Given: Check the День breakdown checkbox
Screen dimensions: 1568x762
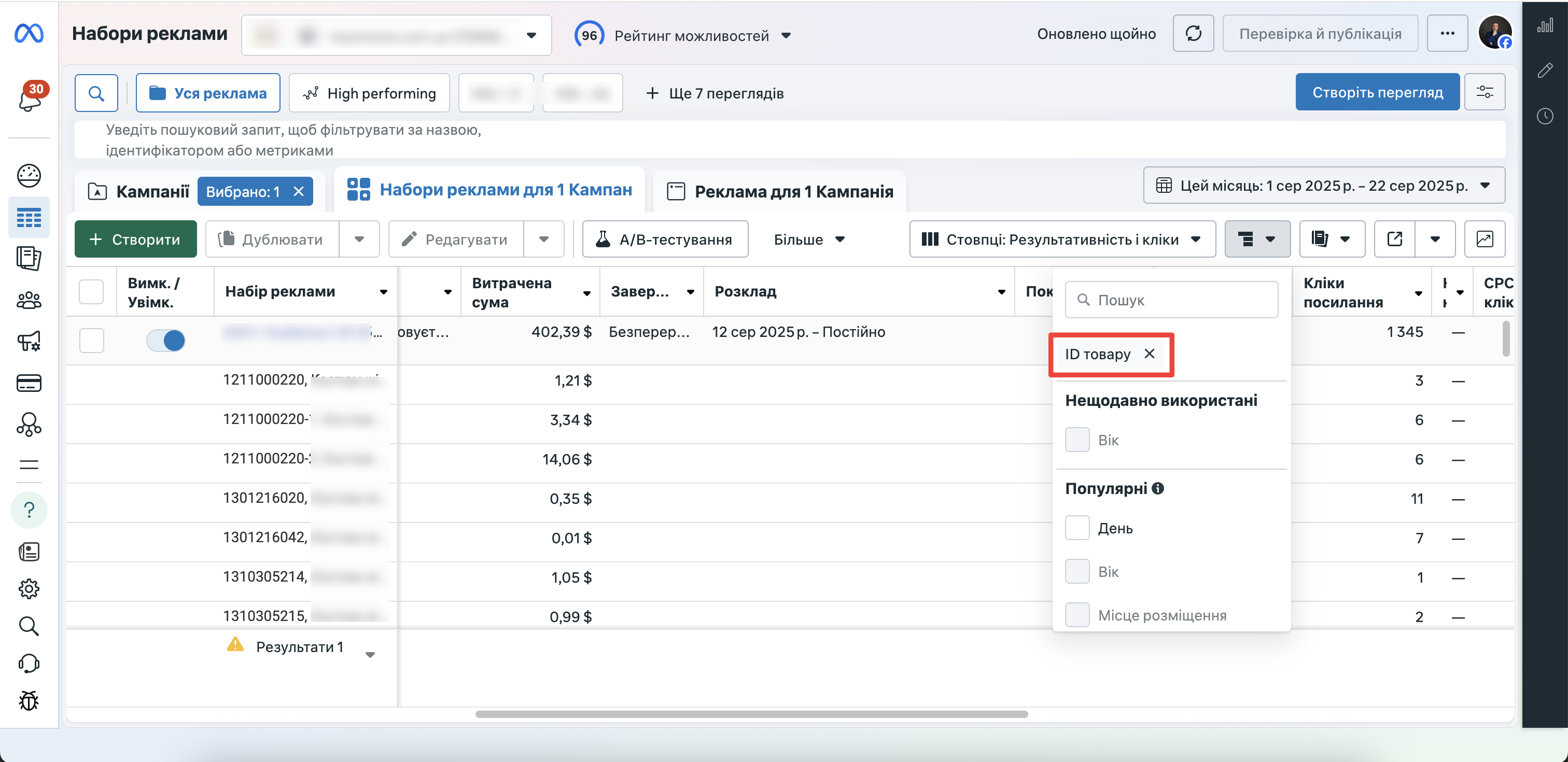Looking at the screenshot, I should click(1077, 528).
